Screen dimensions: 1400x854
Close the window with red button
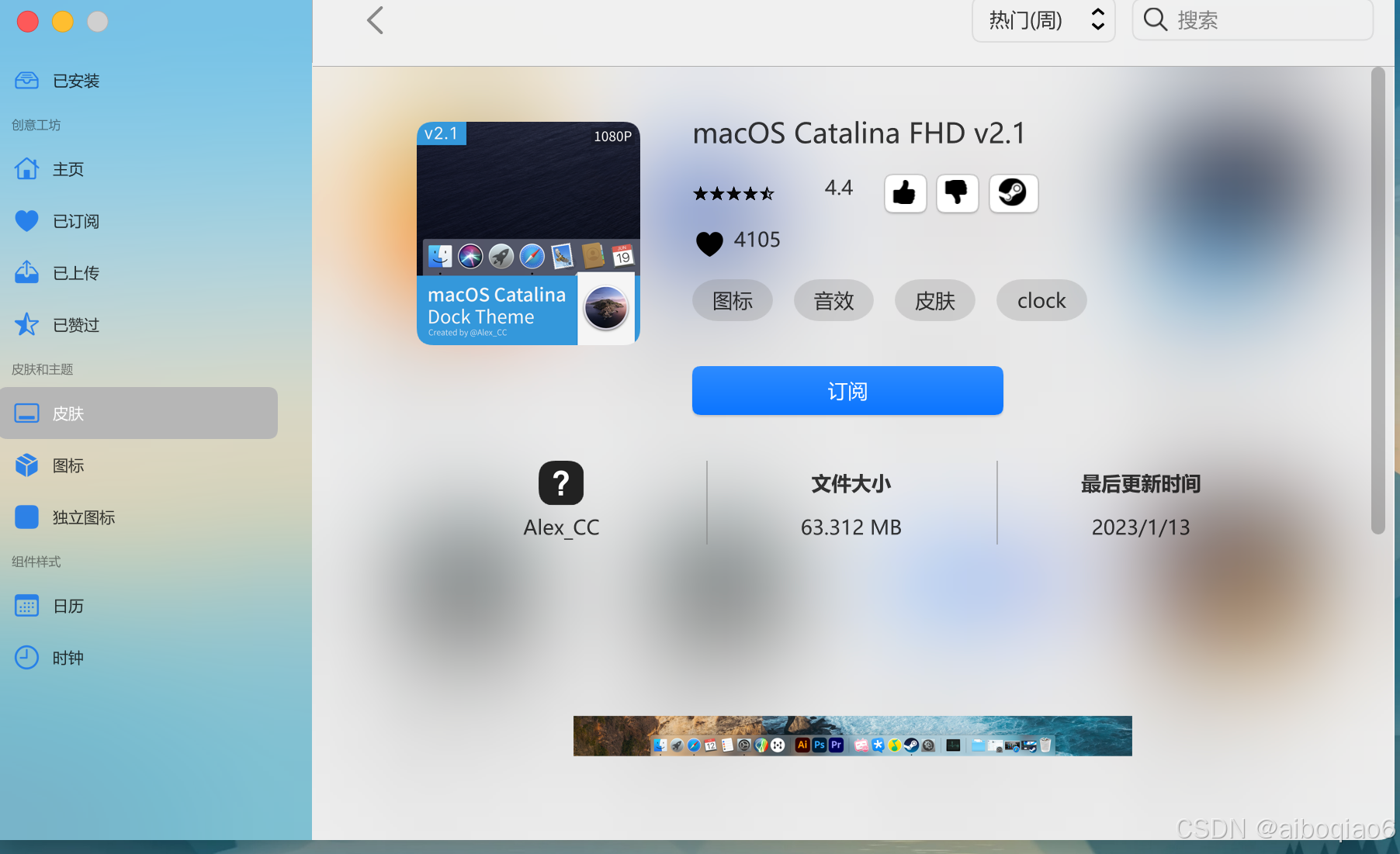click(x=28, y=21)
